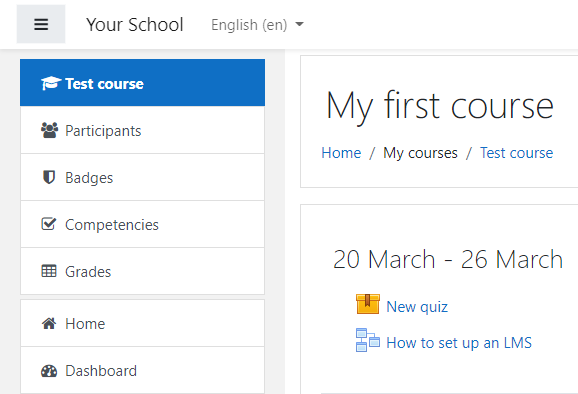Image resolution: width=578 pixels, height=394 pixels.
Task: Click the Home house icon
Action: pyautogui.click(x=49, y=324)
